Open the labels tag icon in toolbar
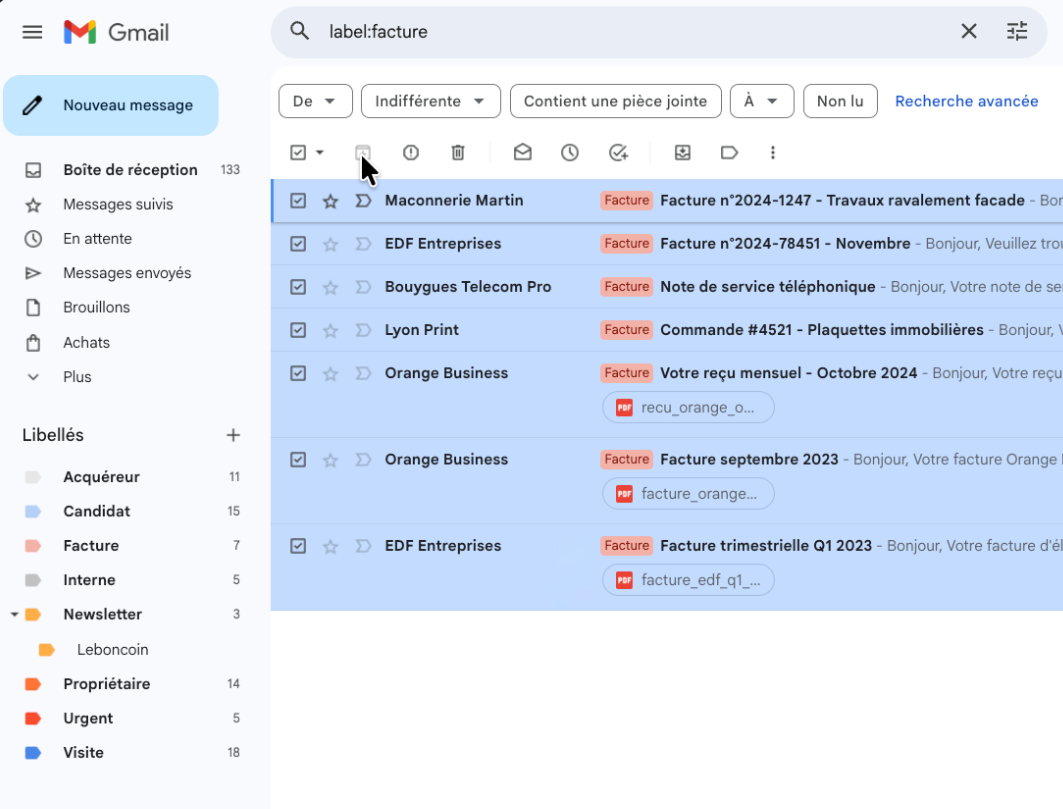The height and width of the screenshot is (809, 1063). 729,152
